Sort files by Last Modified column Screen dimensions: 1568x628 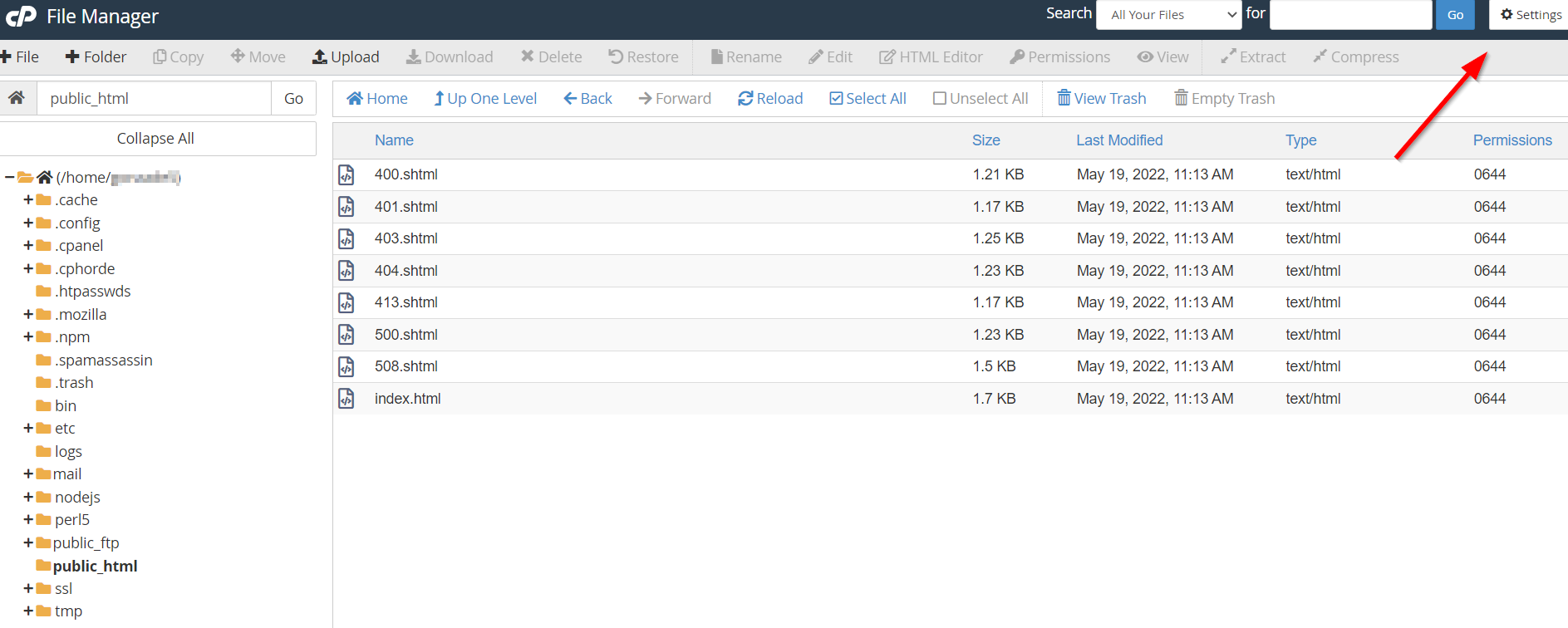[x=1119, y=140]
